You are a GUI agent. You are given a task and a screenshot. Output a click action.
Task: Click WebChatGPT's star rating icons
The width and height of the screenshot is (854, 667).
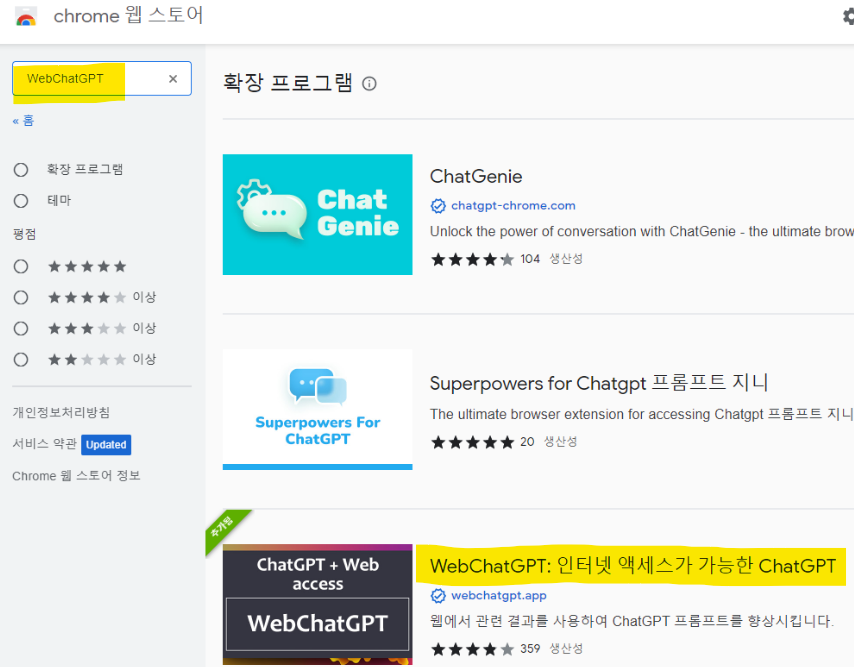click(x=472, y=649)
